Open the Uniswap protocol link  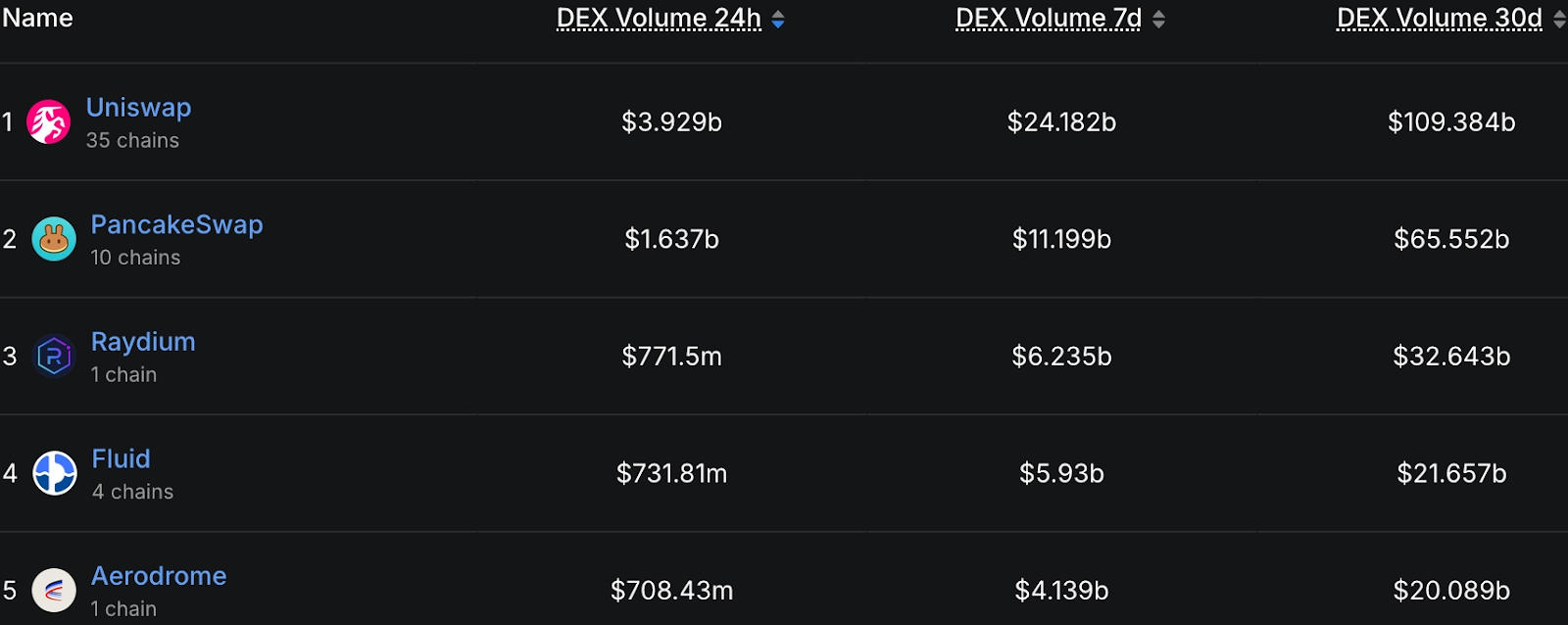(138, 108)
